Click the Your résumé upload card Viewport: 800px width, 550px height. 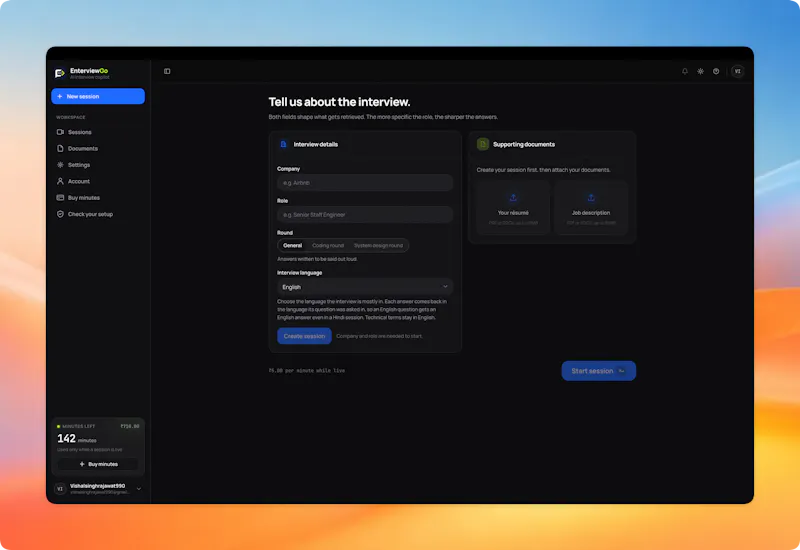(513, 208)
